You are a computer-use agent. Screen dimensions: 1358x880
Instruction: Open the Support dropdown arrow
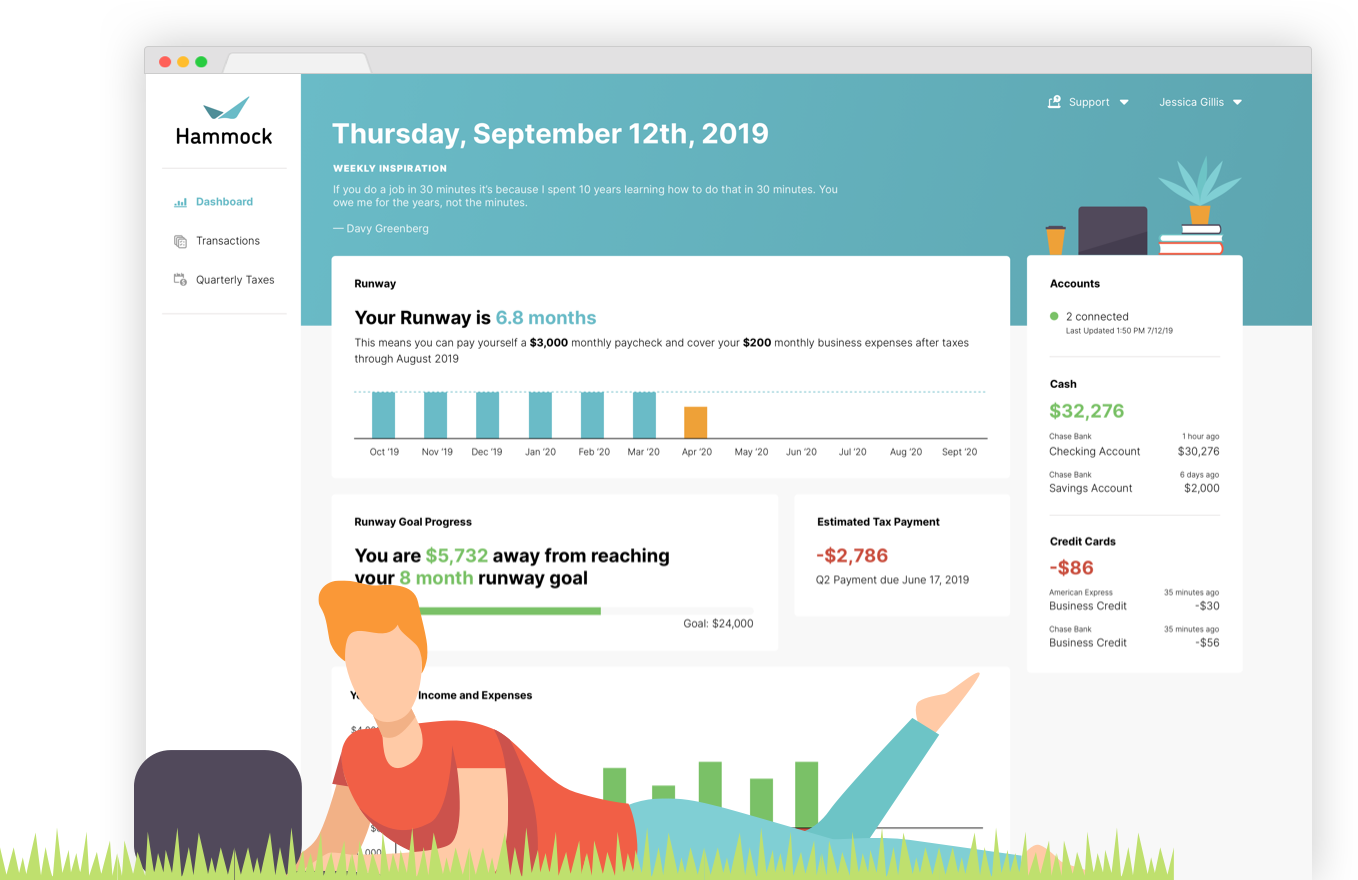[x=1124, y=102]
